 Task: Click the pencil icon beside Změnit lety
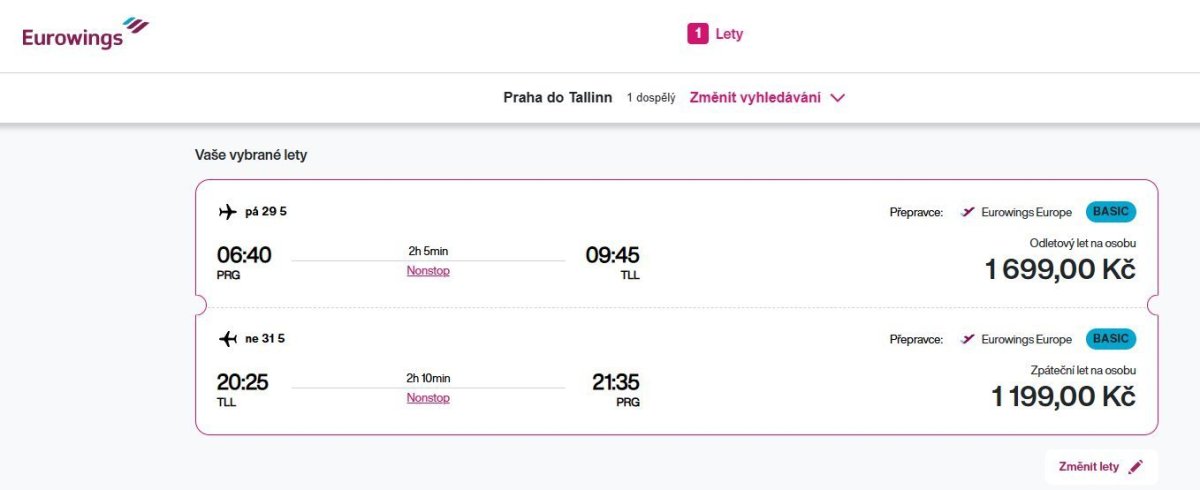click(1134, 467)
